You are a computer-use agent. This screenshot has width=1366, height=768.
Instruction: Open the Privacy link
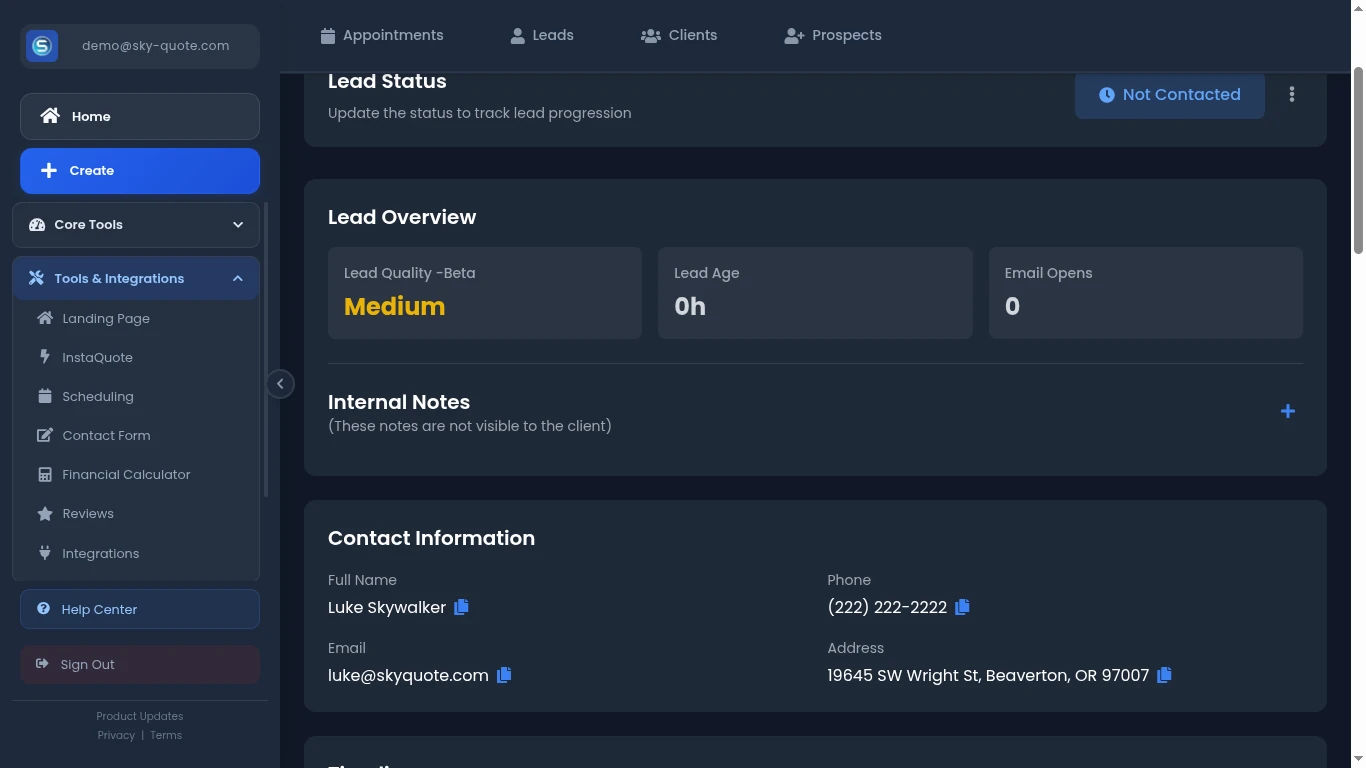[x=116, y=735]
